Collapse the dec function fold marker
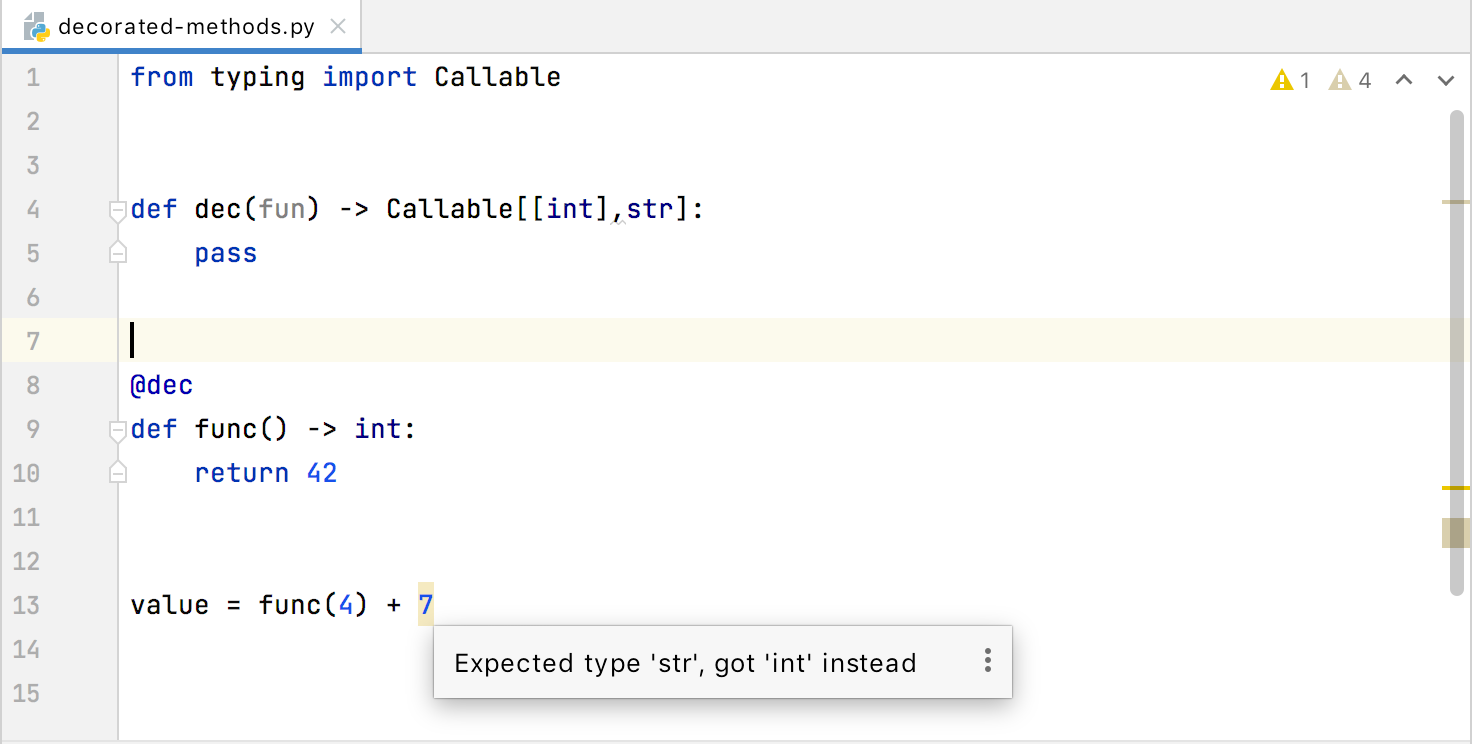The width and height of the screenshot is (1472, 744). click(118, 210)
